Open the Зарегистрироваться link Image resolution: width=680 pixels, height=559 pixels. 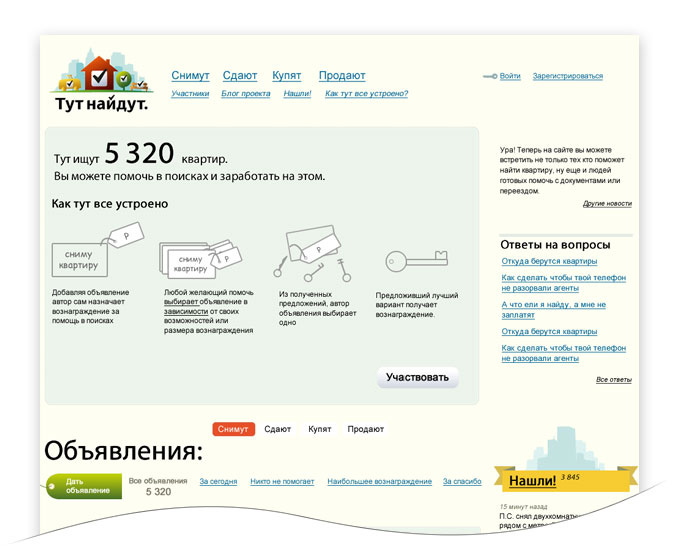click(x=567, y=76)
